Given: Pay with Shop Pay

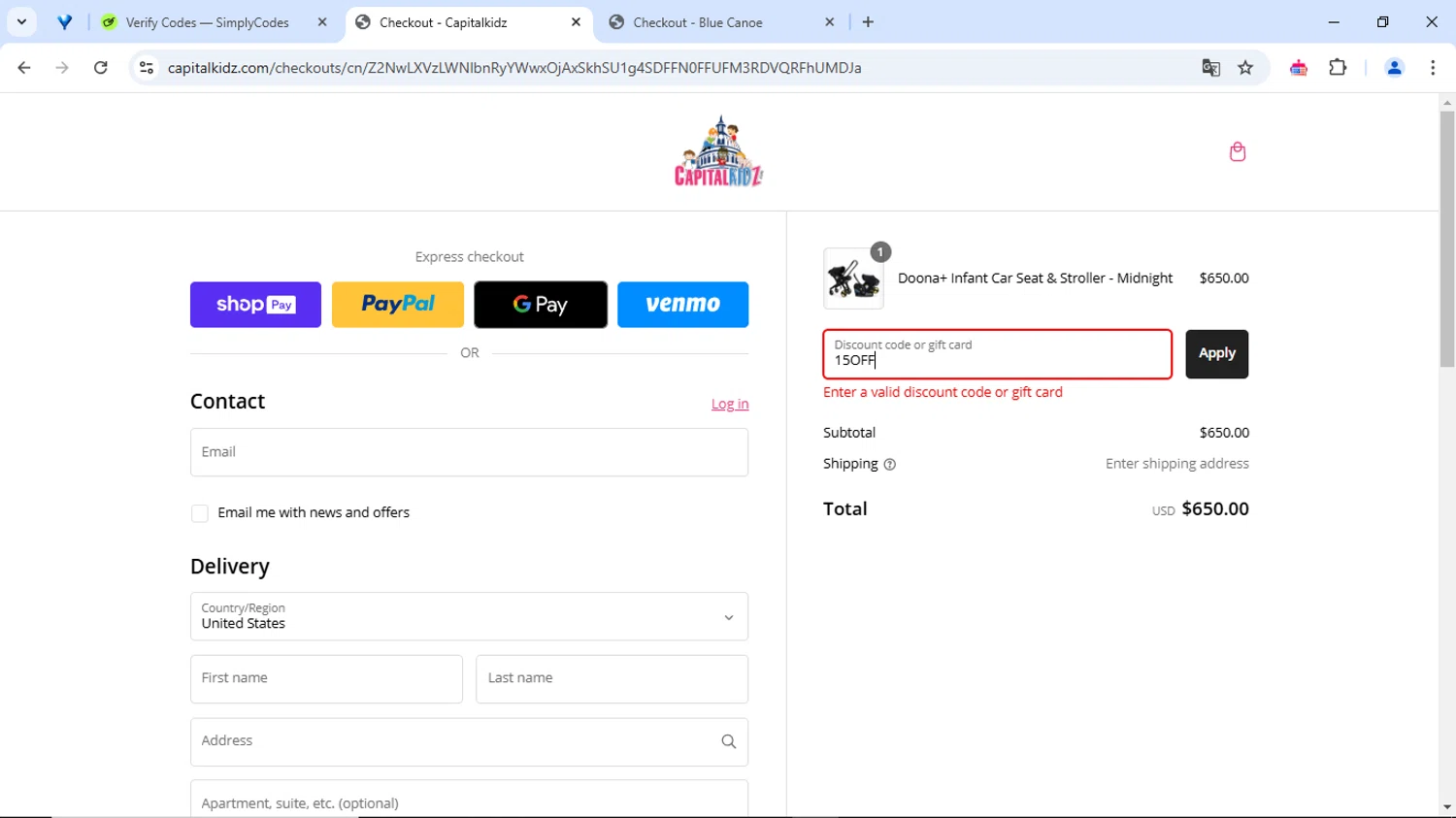Looking at the screenshot, I should coord(255,305).
